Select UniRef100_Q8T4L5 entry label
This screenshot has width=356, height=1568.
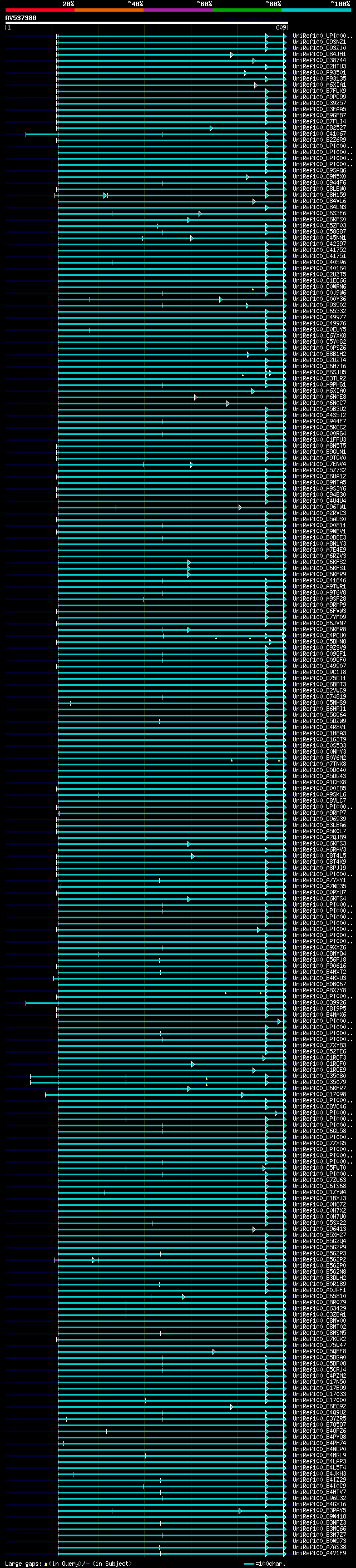pyautogui.click(x=319, y=856)
